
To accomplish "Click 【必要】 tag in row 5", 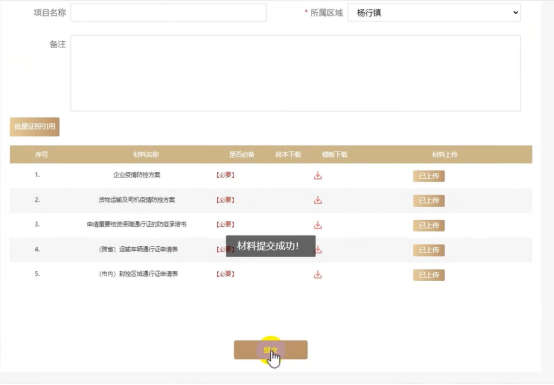I will tap(225, 274).
